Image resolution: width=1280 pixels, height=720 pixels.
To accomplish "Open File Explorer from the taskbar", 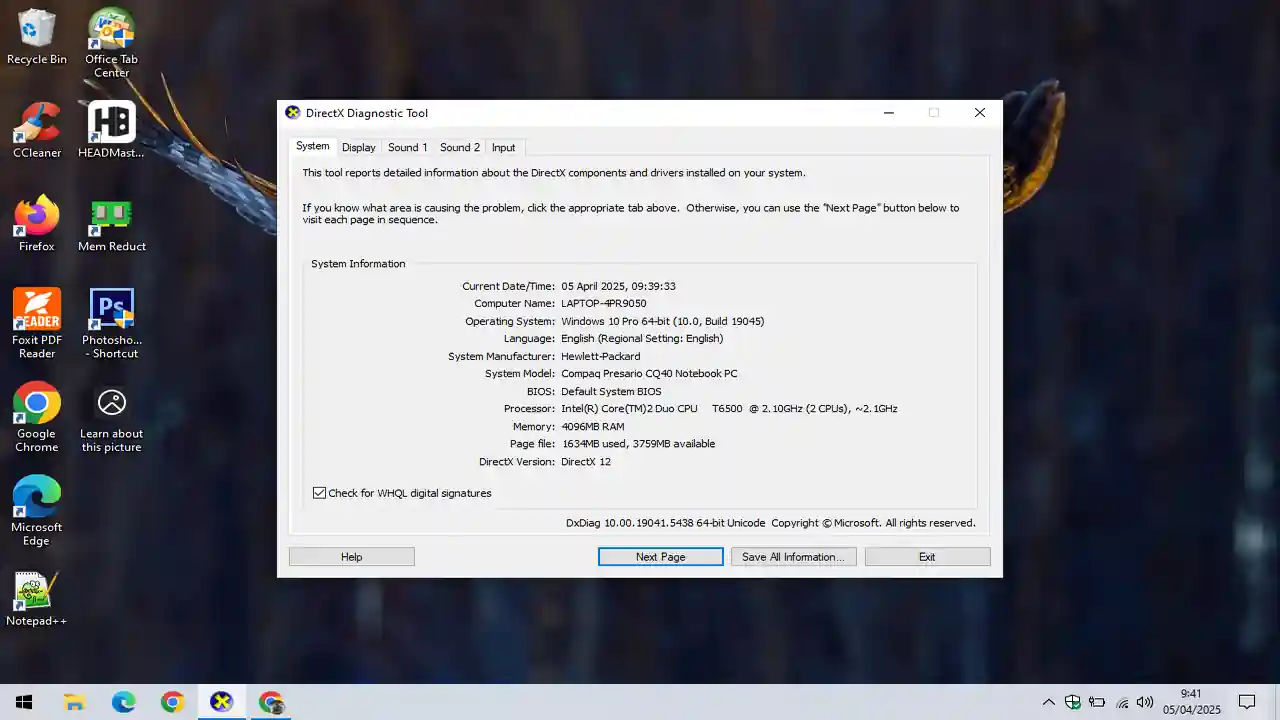I will point(74,702).
